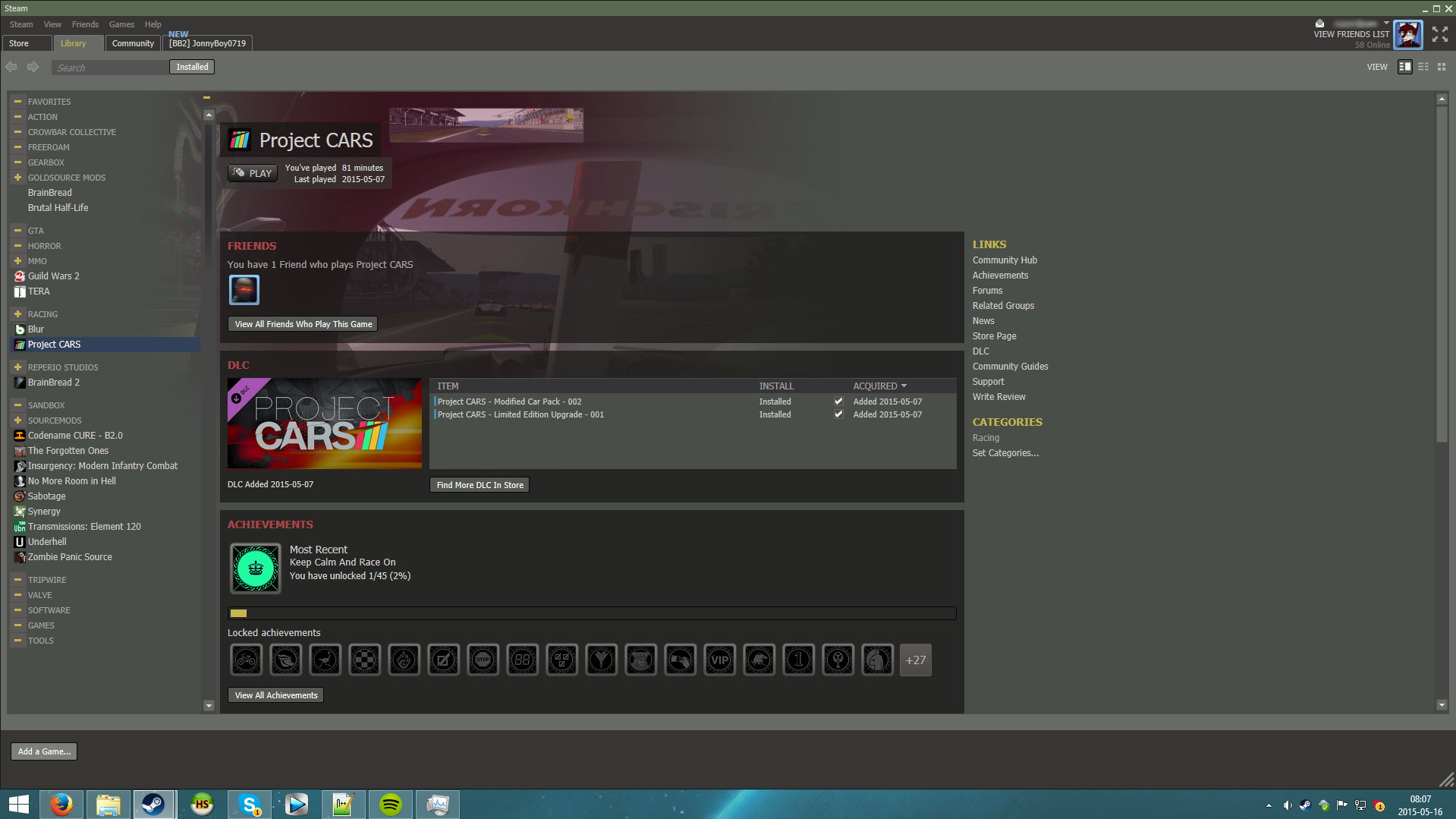The width and height of the screenshot is (1456, 819).
Task: Sort DLC by the ACQUIRED column
Action: [879, 386]
